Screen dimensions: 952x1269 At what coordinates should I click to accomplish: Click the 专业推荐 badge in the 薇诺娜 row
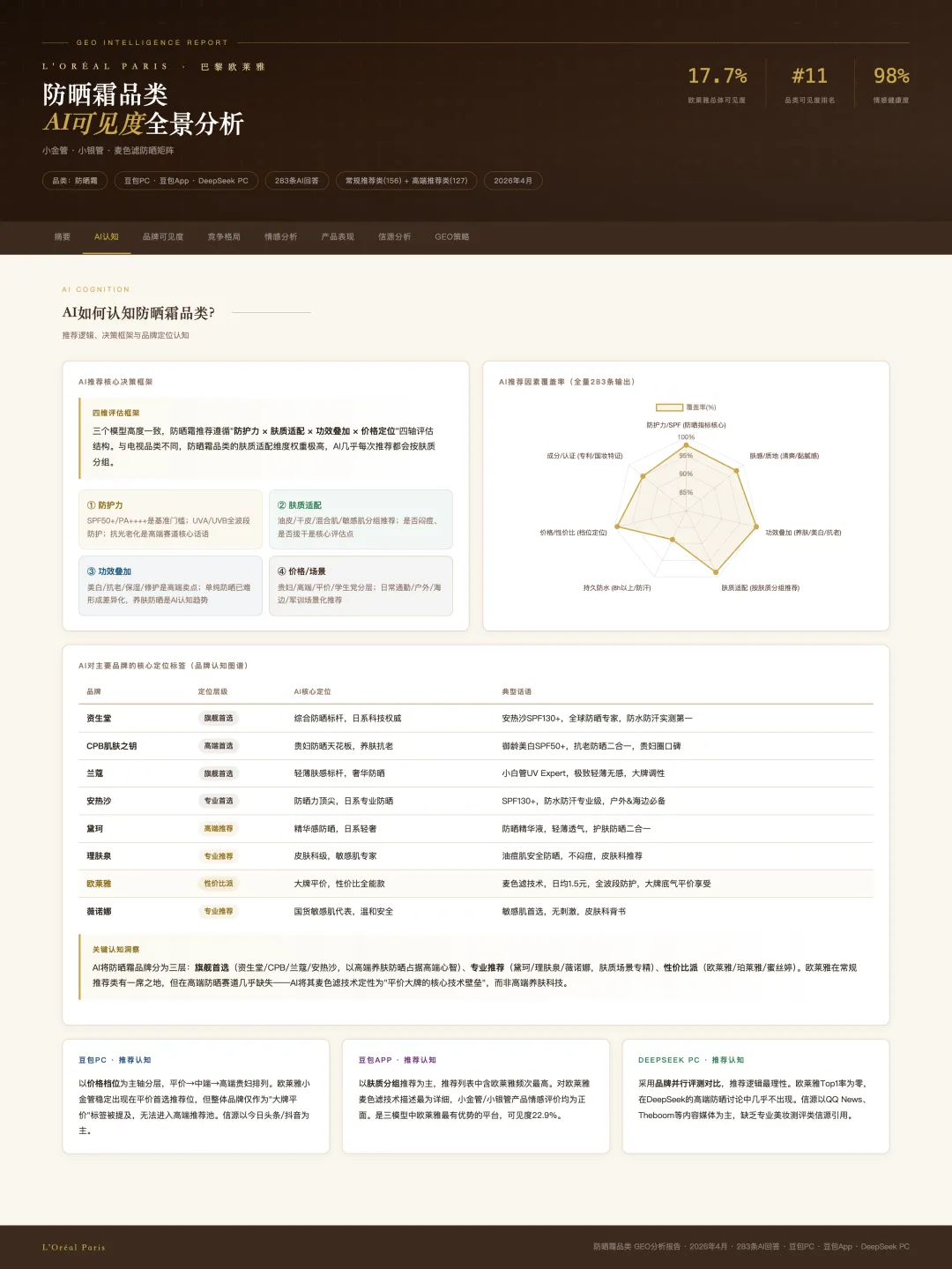[x=219, y=912]
